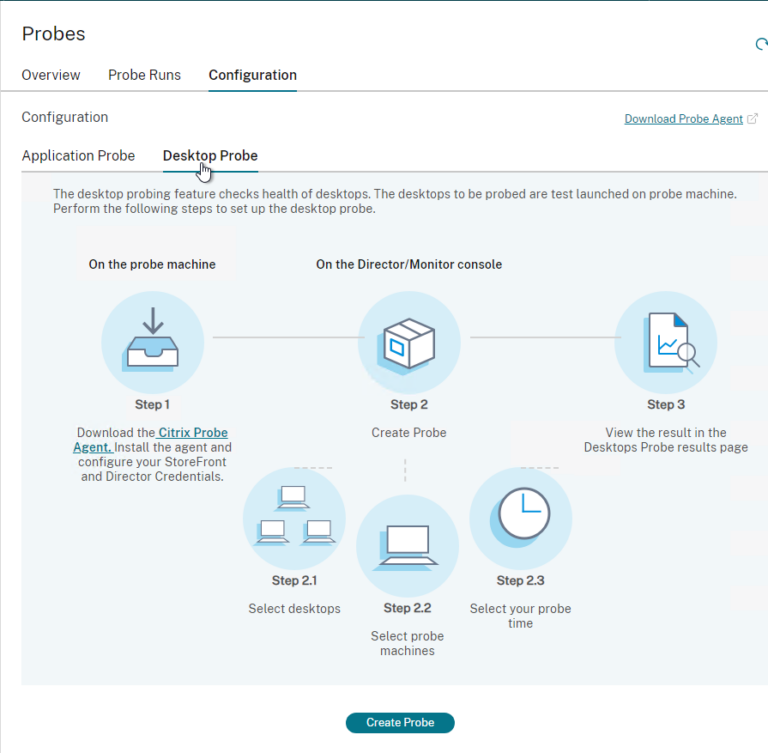Select the Configuration tab

tap(252, 75)
